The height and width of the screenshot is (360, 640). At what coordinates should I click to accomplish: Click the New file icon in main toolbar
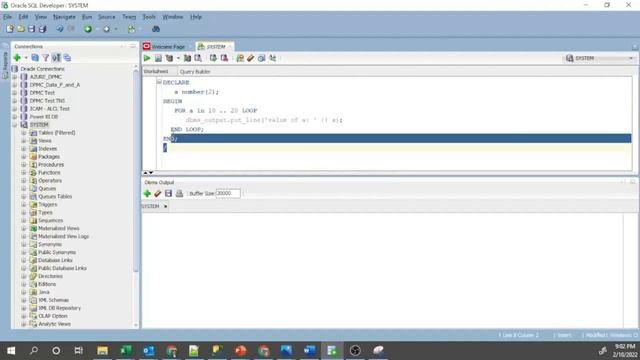coord(9,29)
